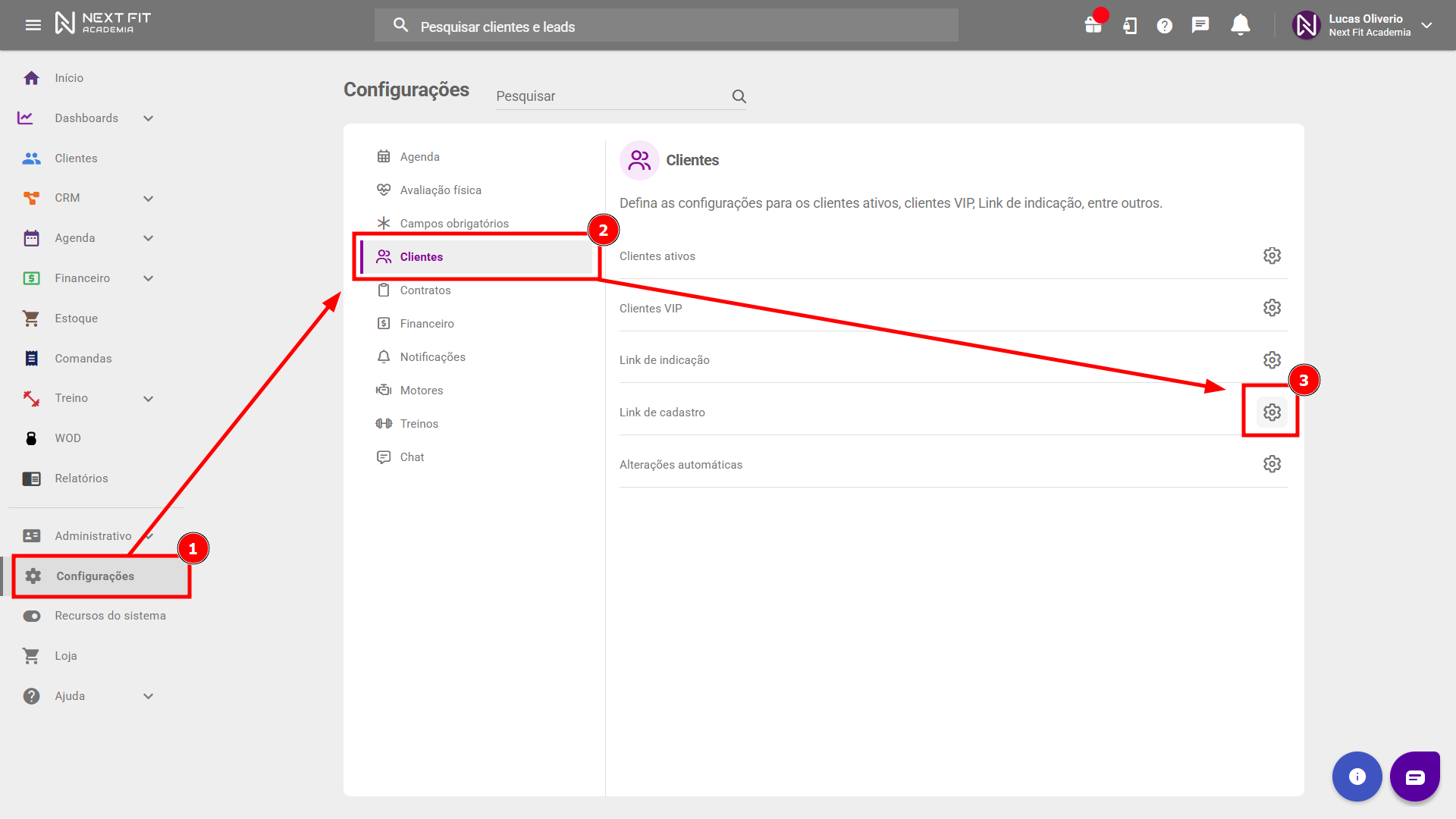1456x819 pixels.
Task: Expand the CRM chevron in sidebar
Action: (x=149, y=199)
